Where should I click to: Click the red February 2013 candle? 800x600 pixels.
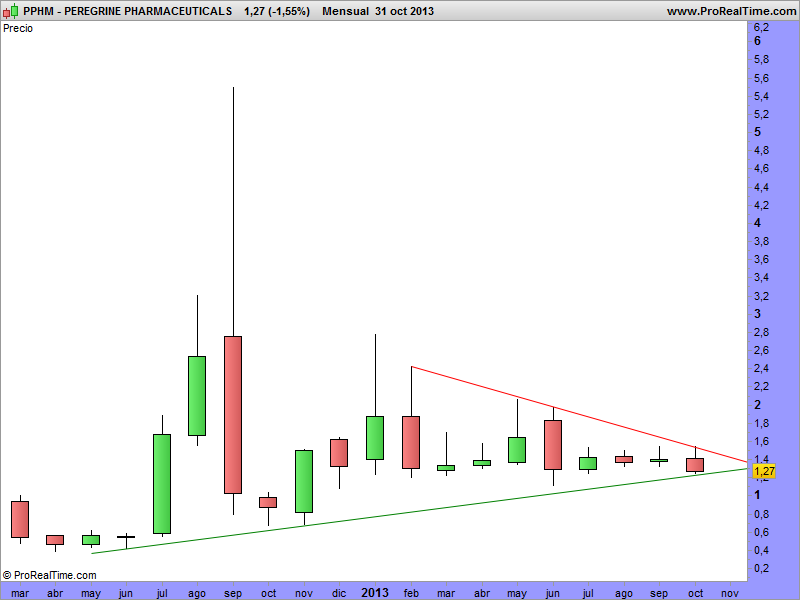[x=411, y=442]
